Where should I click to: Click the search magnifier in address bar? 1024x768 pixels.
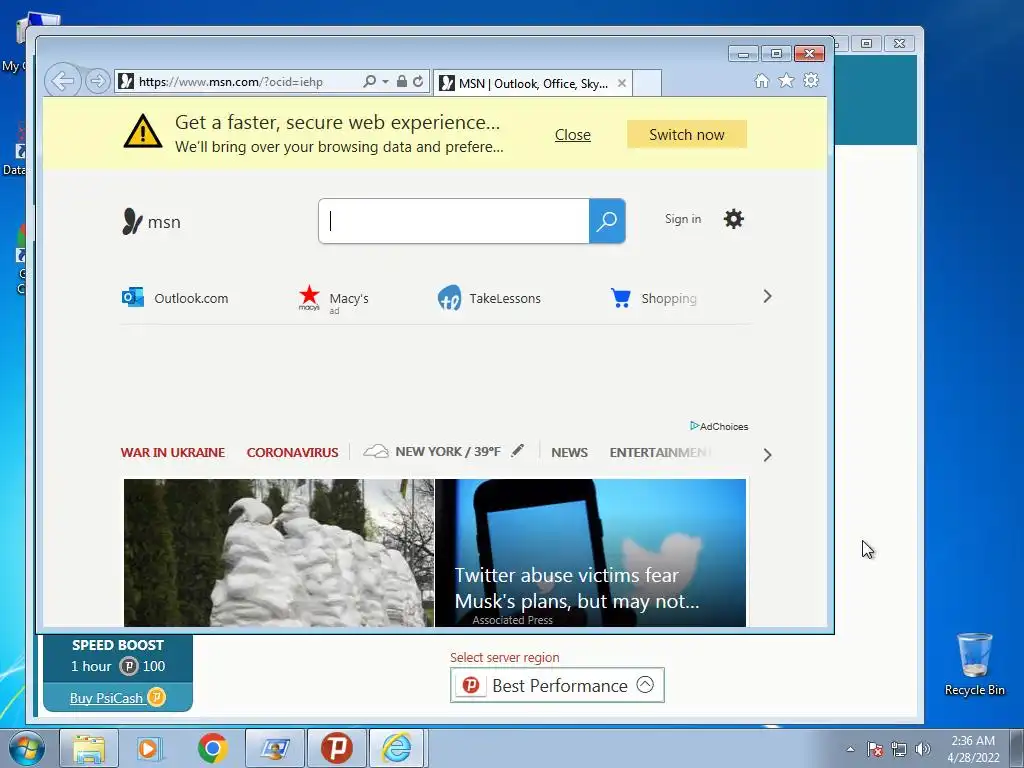370,81
